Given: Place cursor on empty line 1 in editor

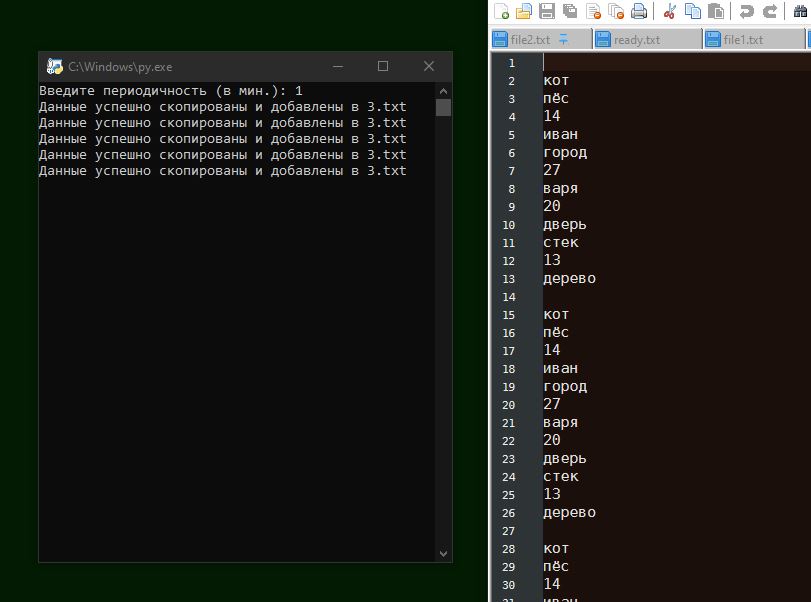Looking at the screenshot, I should coord(677,63).
